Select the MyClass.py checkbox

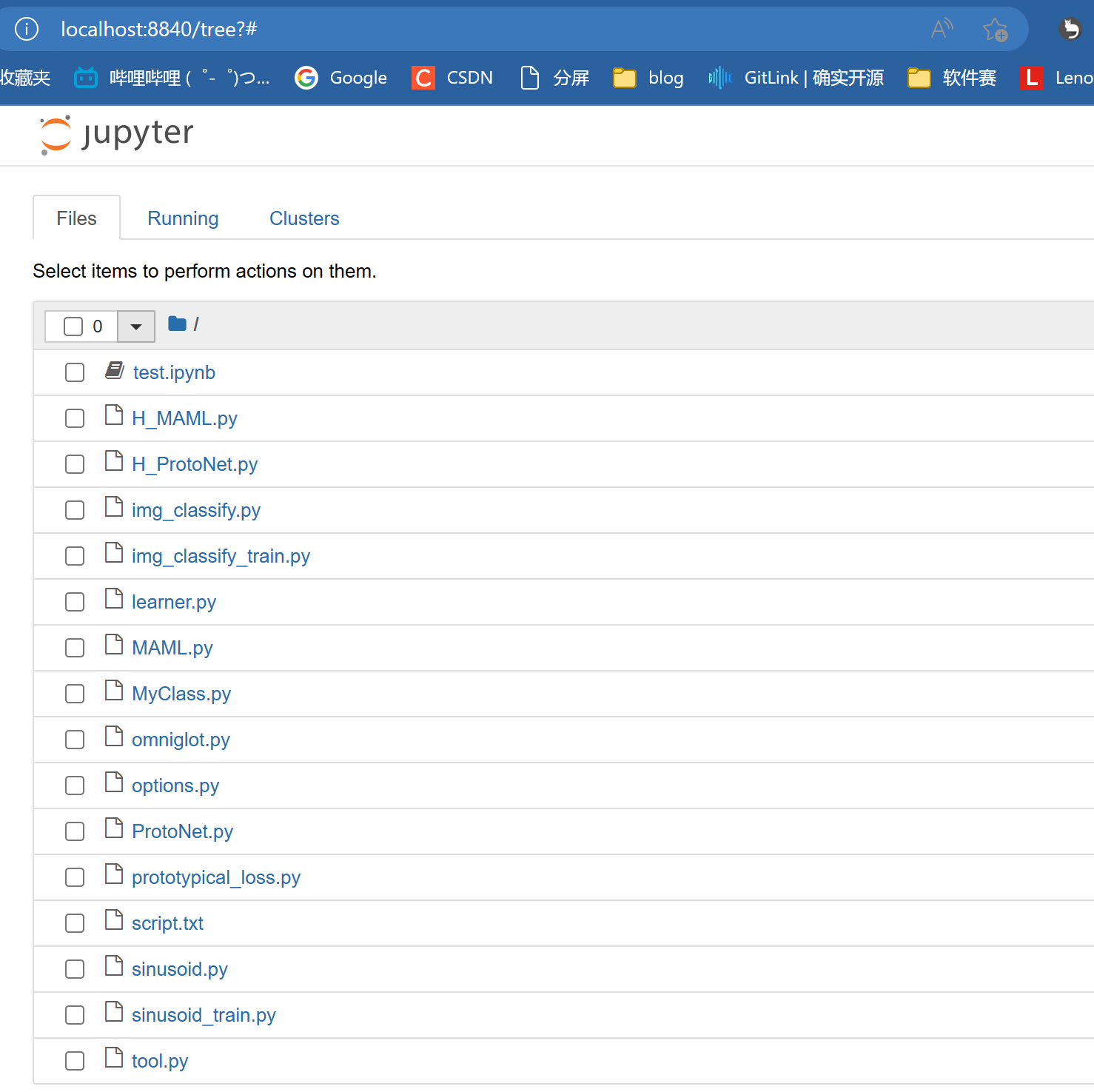click(75, 694)
